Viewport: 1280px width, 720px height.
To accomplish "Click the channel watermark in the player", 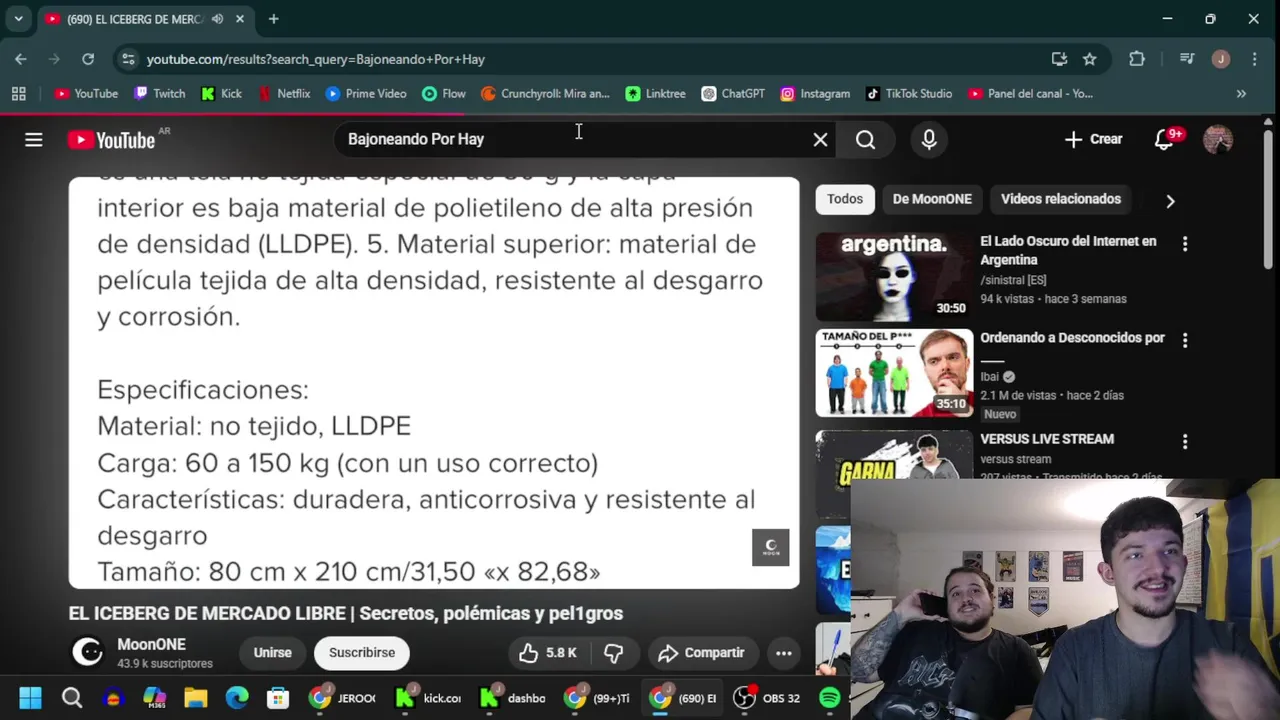I will coord(770,547).
